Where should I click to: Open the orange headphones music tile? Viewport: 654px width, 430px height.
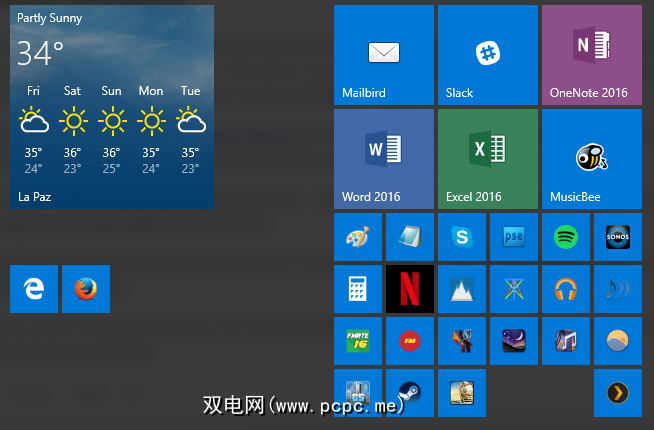[x=566, y=289]
